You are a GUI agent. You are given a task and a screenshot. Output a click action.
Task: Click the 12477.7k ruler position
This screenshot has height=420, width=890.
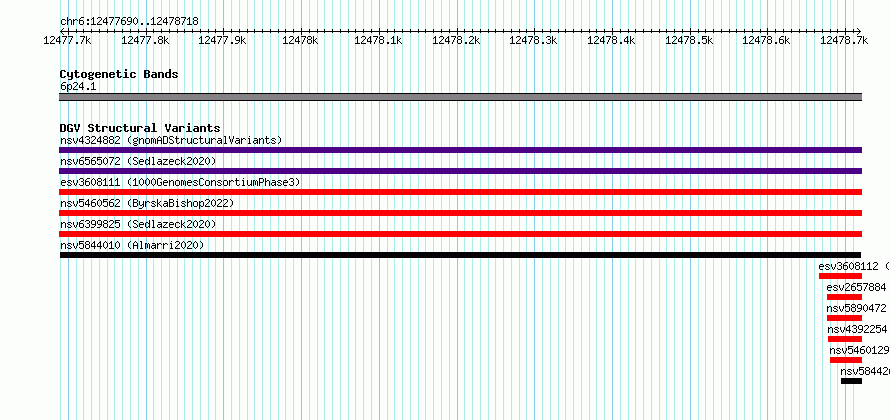(68, 41)
